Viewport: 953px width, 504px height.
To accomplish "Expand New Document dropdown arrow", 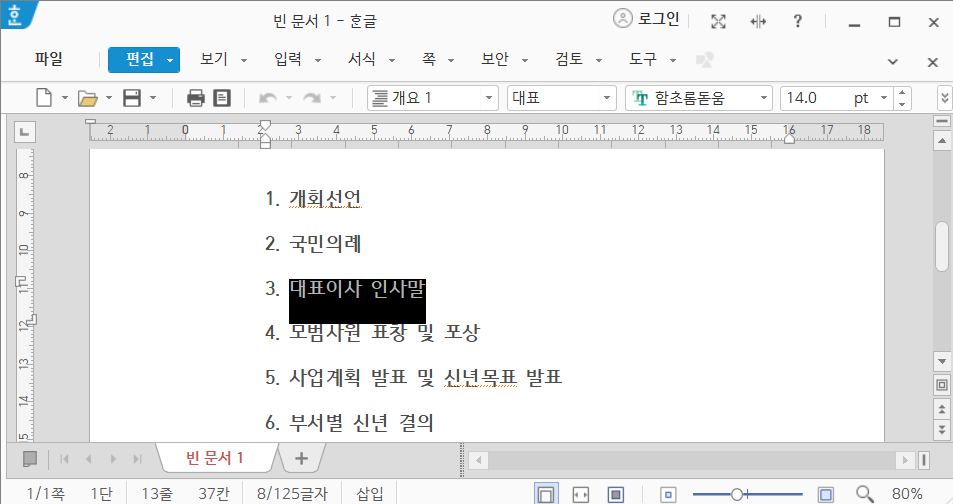I will pyautogui.click(x=64, y=98).
